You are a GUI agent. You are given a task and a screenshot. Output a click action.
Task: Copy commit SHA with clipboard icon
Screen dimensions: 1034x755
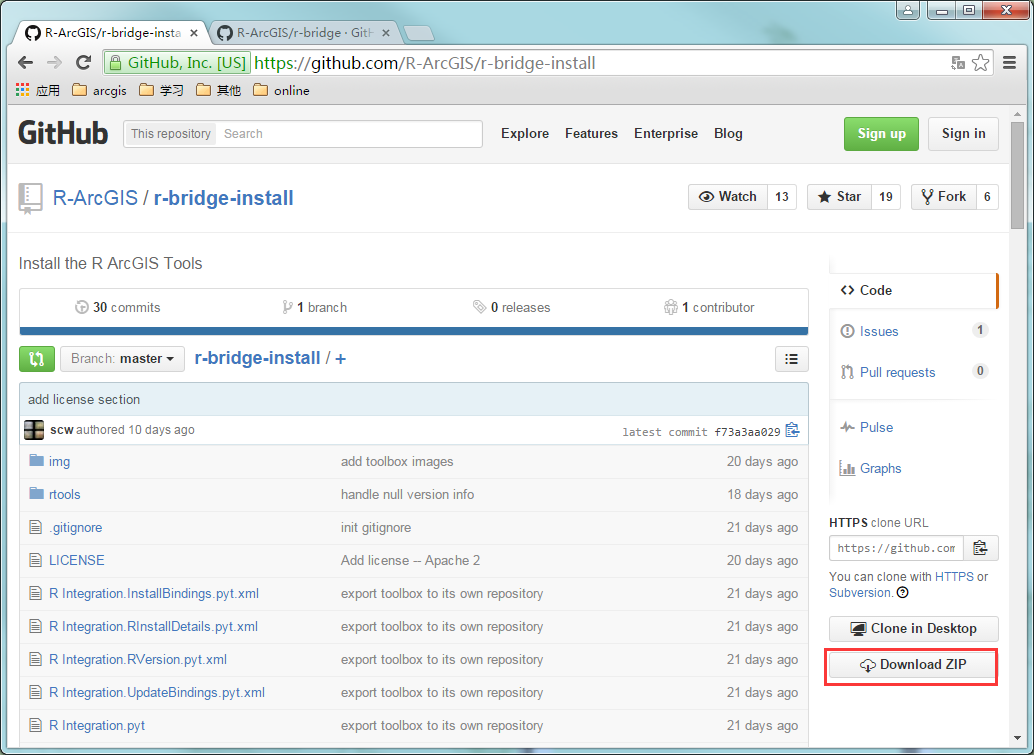793,431
